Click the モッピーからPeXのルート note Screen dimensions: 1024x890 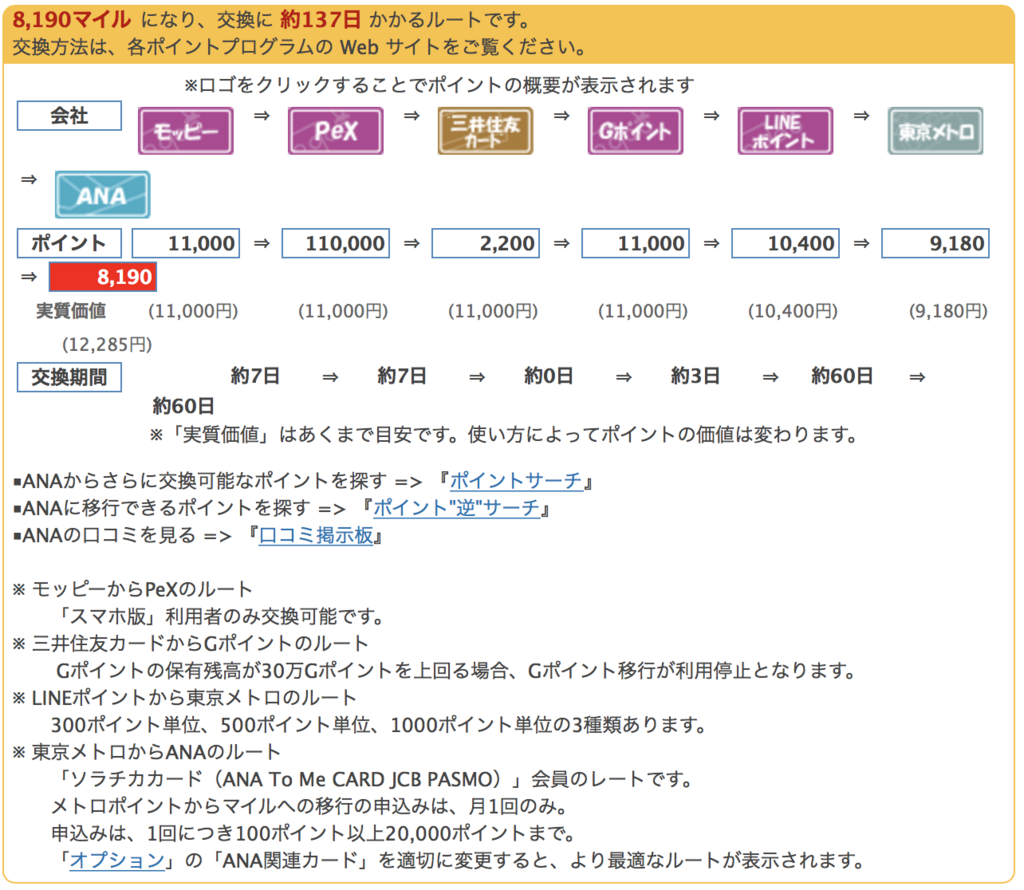pos(133,589)
